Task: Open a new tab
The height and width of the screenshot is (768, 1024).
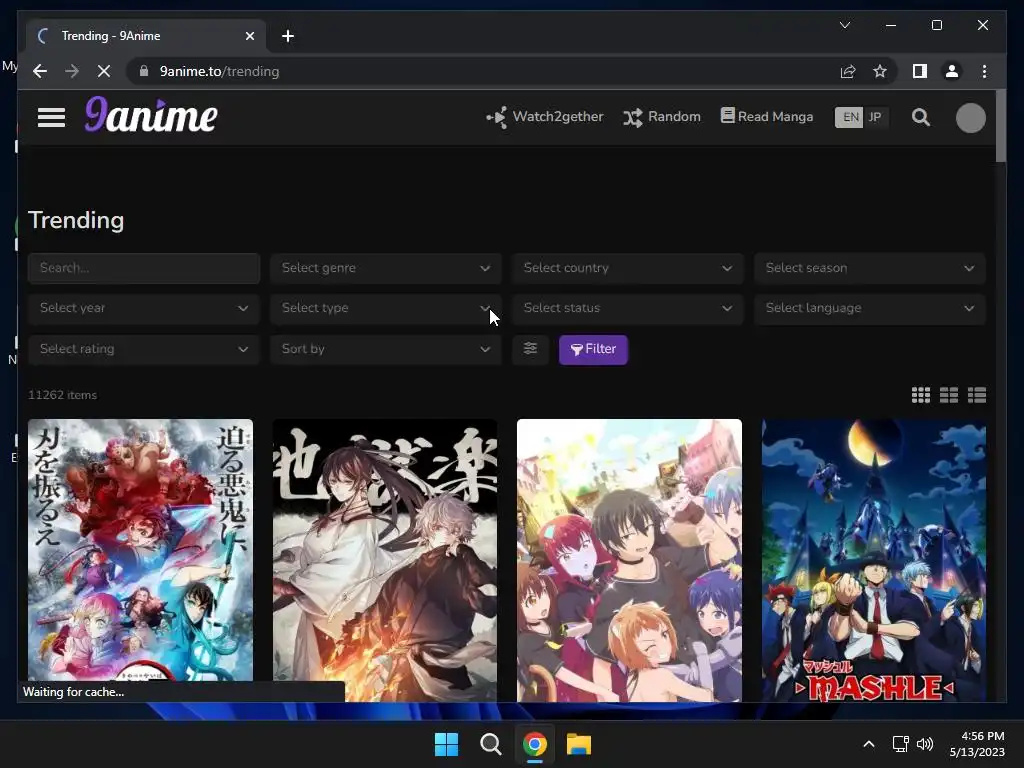Action: pos(288,36)
